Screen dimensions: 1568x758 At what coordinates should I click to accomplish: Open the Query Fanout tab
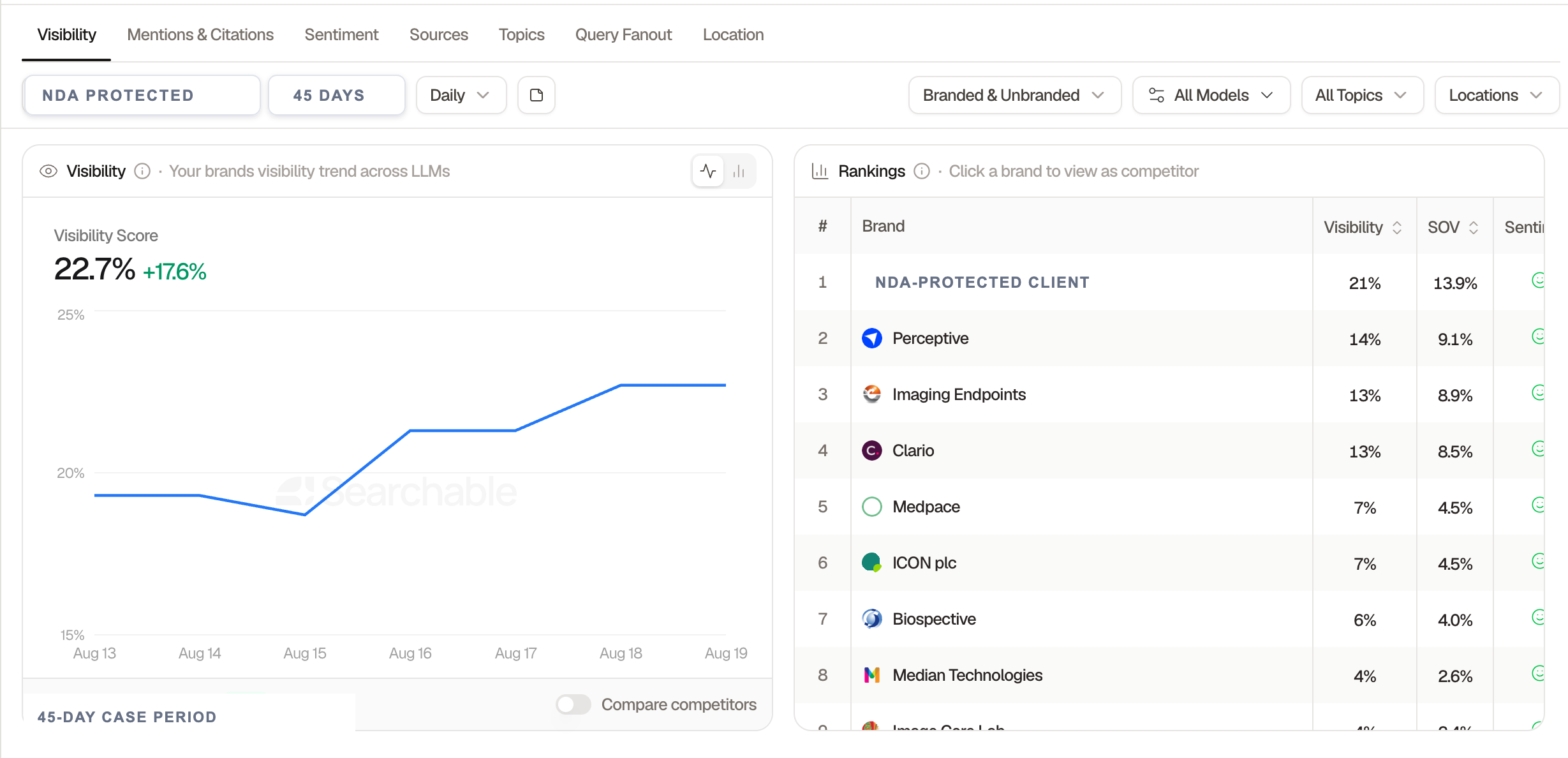tap(623, 34)
